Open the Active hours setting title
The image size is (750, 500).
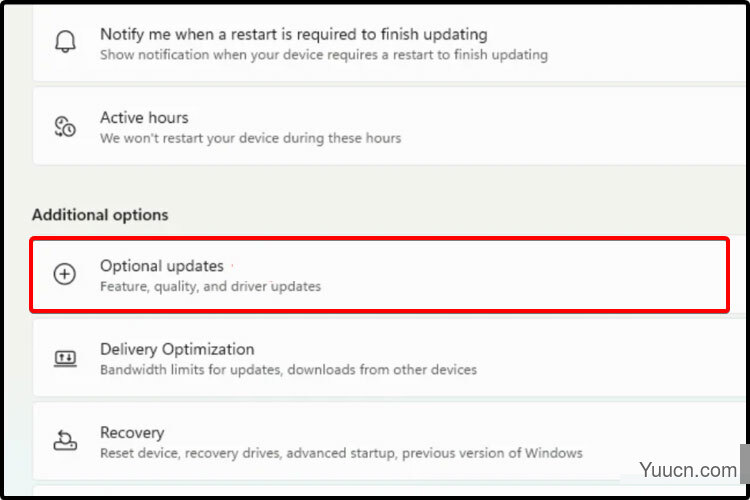[x=144, y=117]
